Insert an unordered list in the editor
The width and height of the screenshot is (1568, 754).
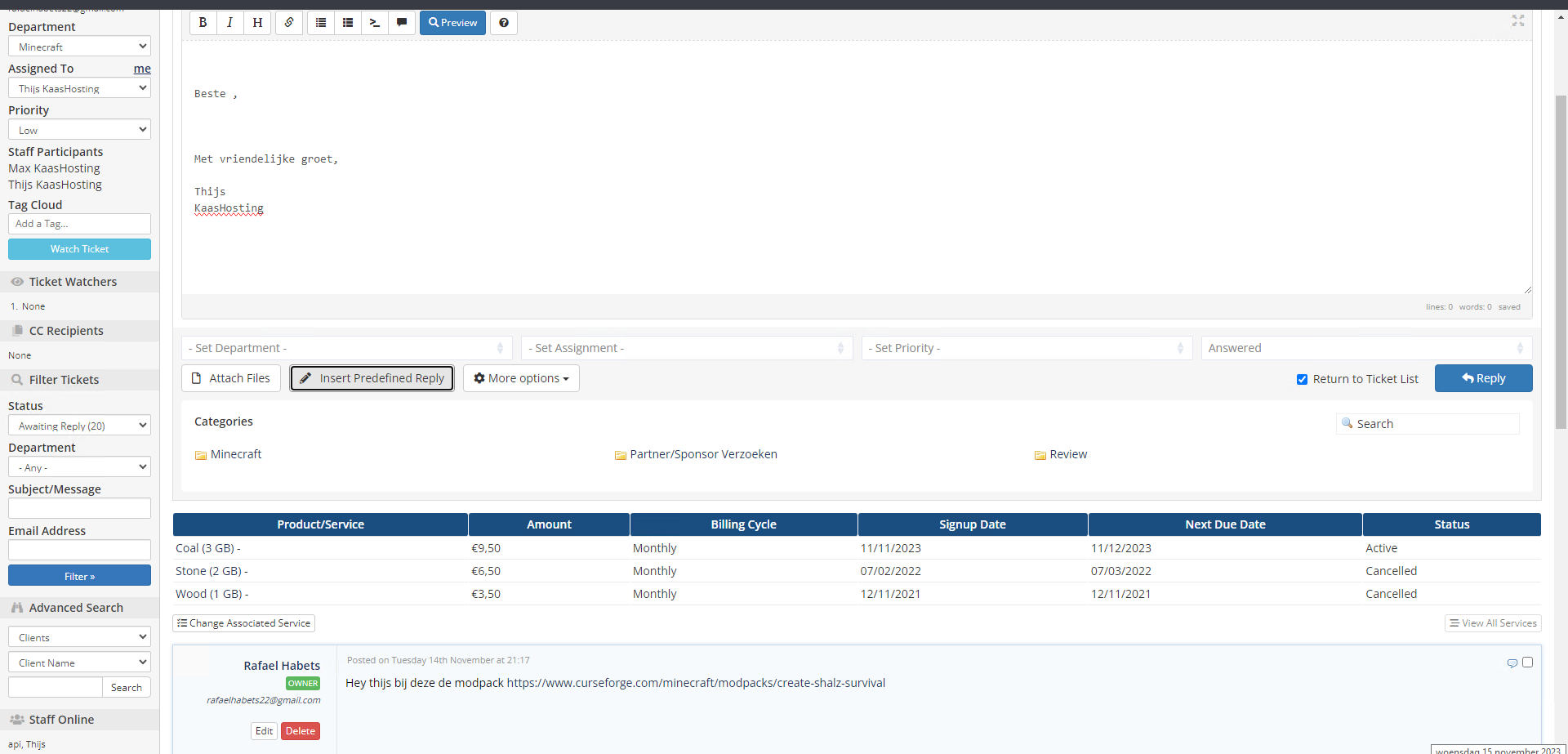click(x=321, y=23)
